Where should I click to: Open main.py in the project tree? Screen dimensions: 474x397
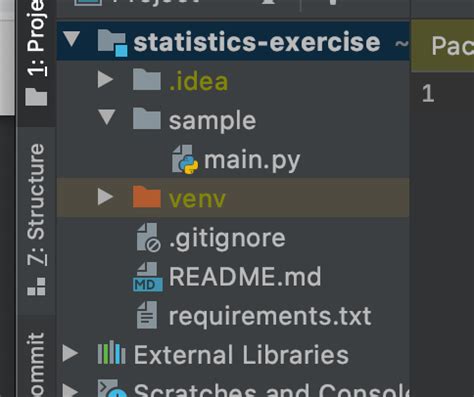[252, 161]
